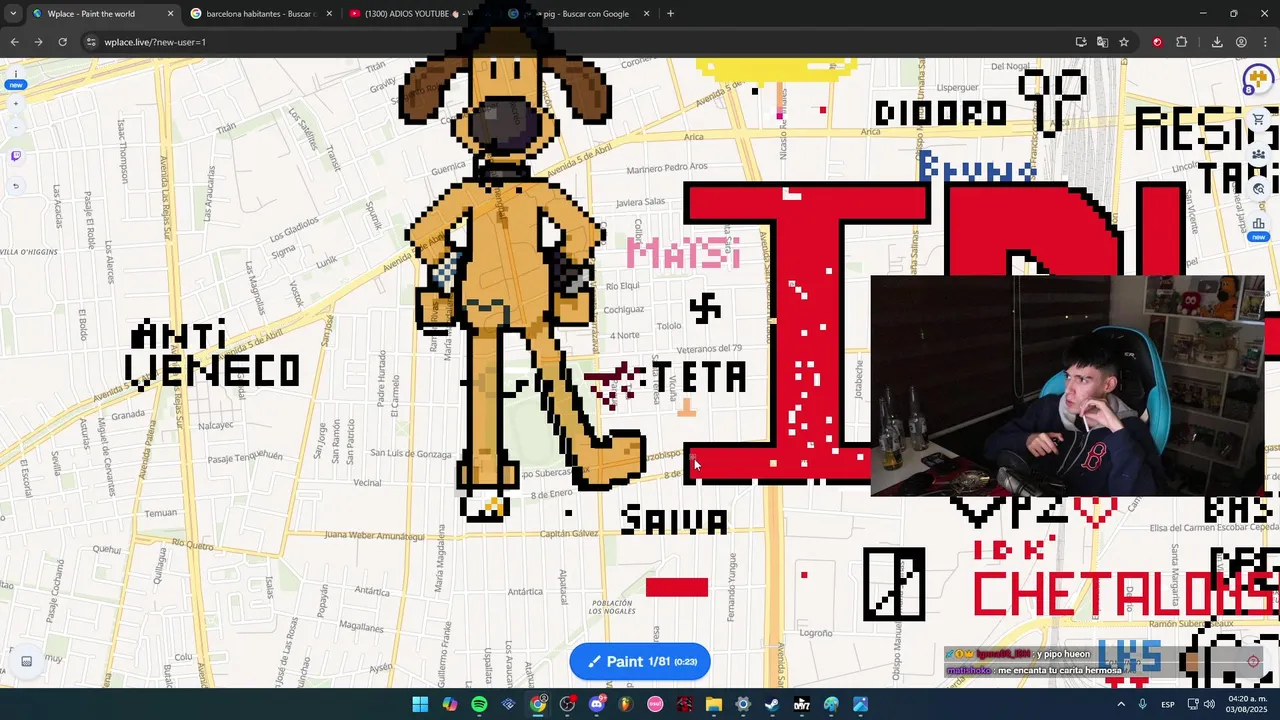Reload the wplace.live page

(x=62, y=42)
